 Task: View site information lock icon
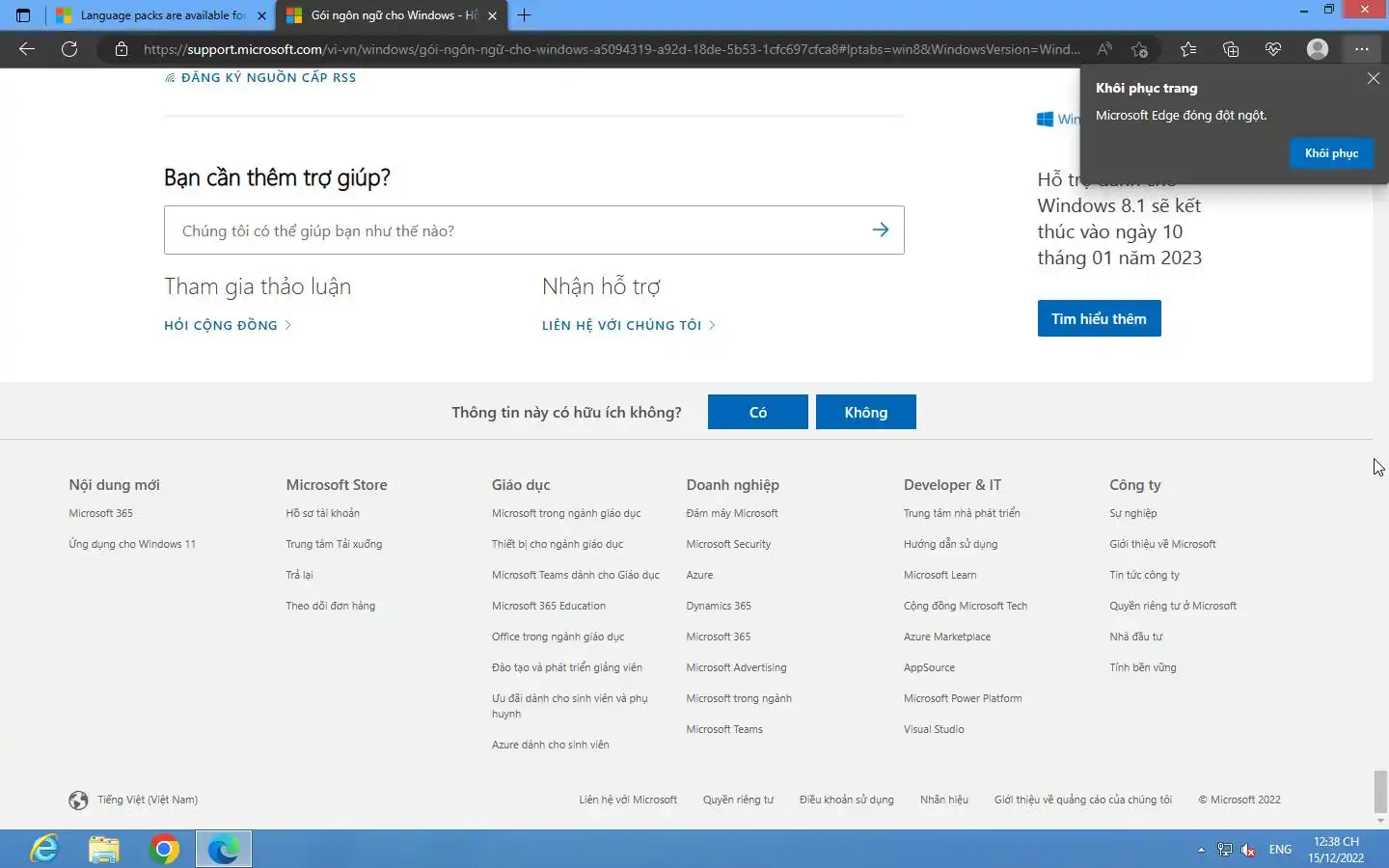[x=122, y=49]
